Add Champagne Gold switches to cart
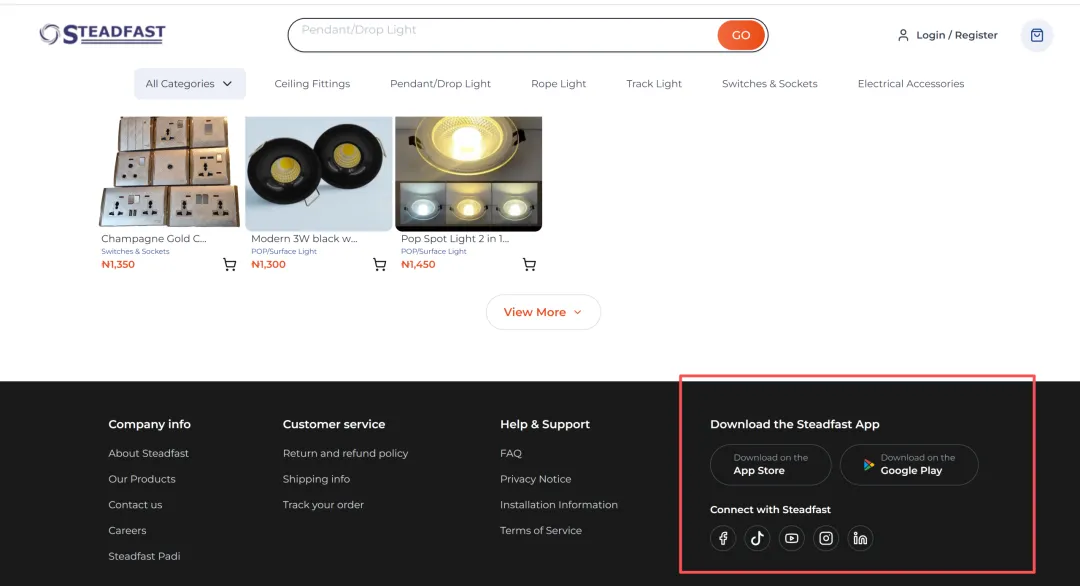Screen dimensions: 1080x586 click(x=229, y=264)
